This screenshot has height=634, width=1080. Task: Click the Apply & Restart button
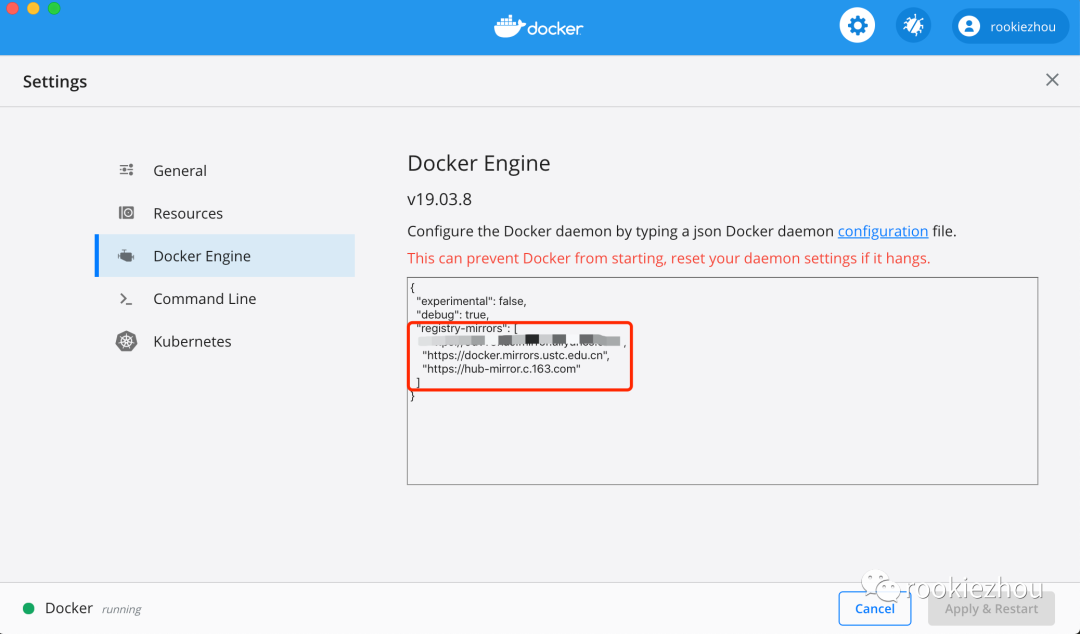[991, 608]
